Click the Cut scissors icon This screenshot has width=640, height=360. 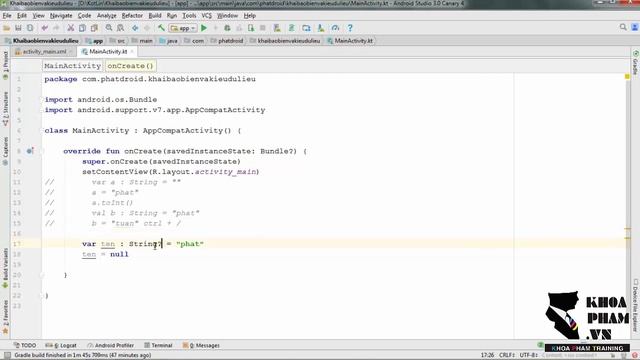(x=71, y=28)
